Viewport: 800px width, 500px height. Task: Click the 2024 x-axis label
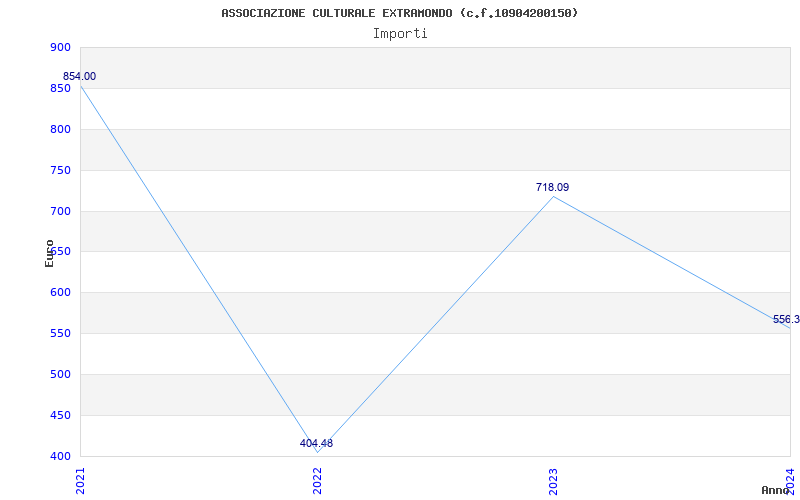pyautogui.click(x=790, y=481)
